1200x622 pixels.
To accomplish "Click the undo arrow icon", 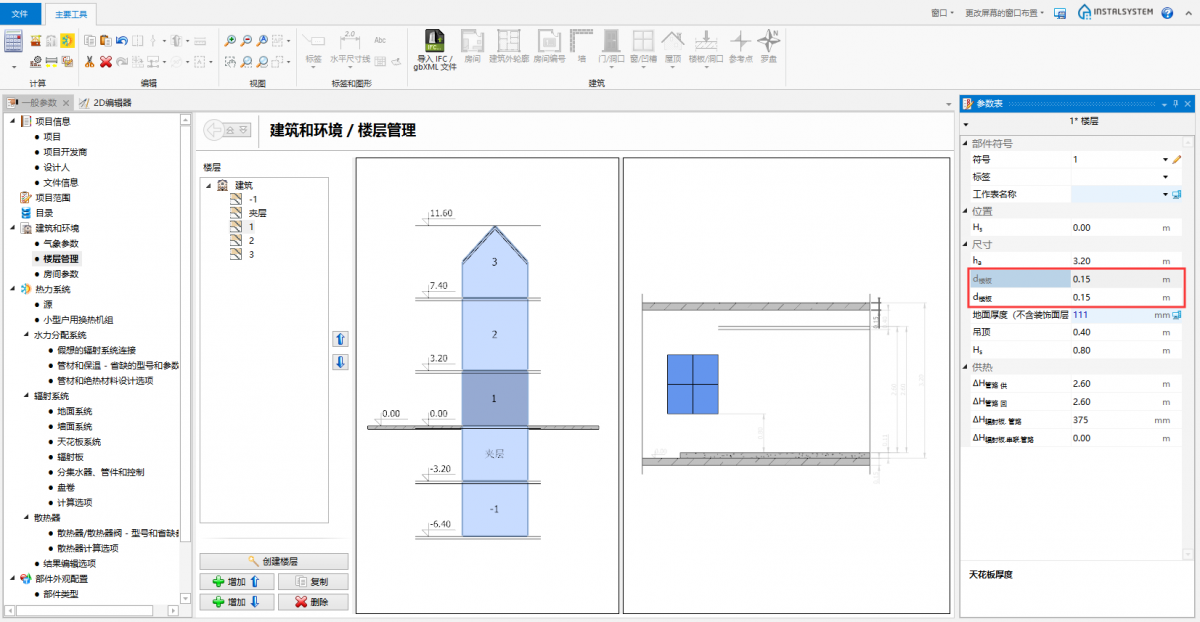I will (121, 41).
